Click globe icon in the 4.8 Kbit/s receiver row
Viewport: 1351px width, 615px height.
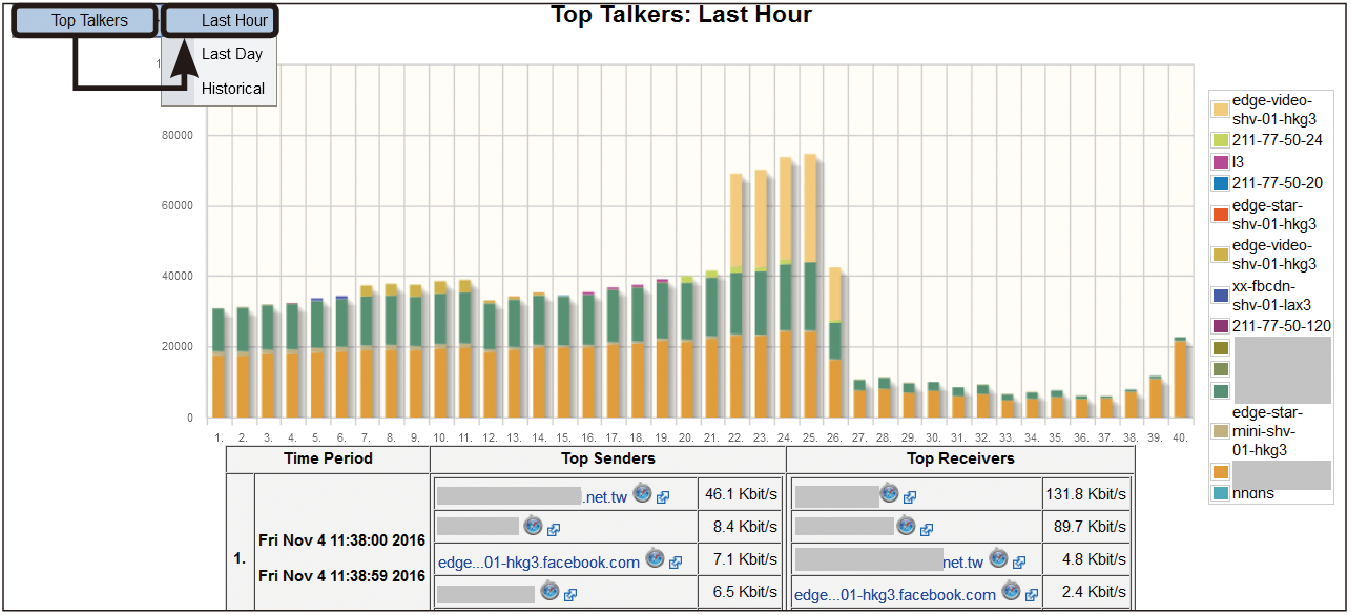click(x=999, y=558)
